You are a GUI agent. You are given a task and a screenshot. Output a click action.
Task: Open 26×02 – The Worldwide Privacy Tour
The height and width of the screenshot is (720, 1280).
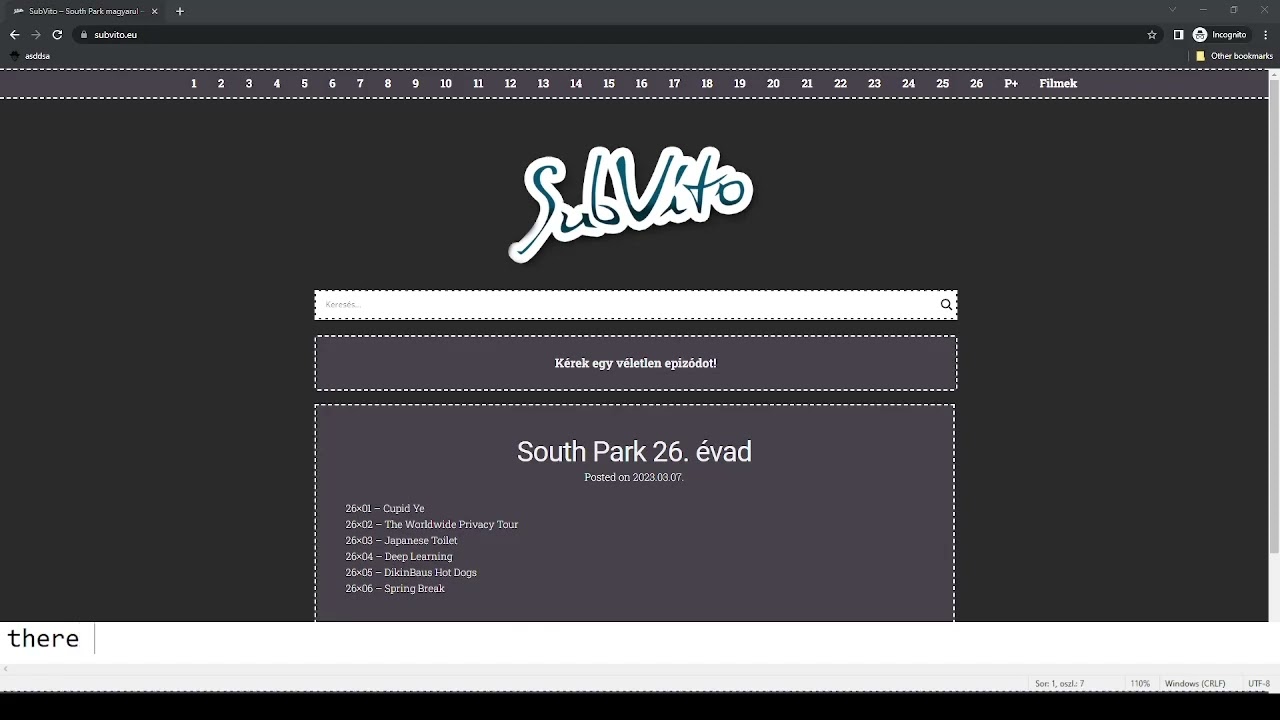tap(432, 524)
